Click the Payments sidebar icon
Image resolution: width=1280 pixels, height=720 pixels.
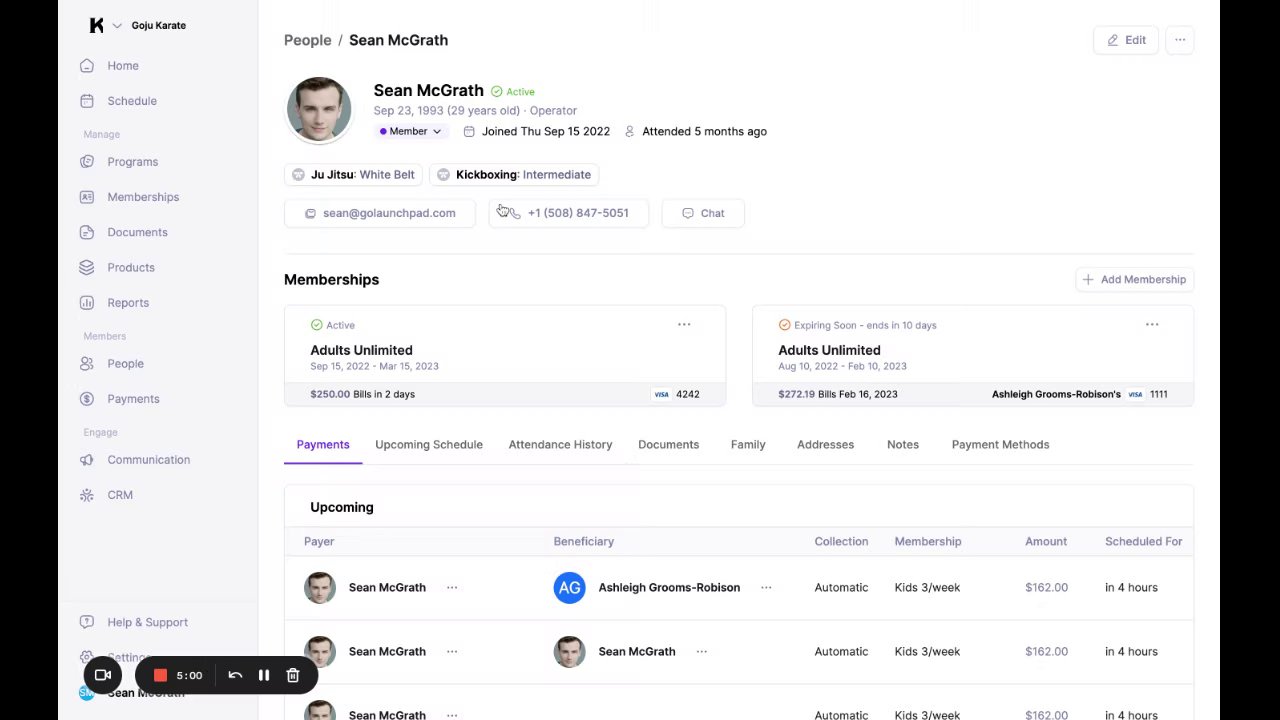pyautogui.click(x=87, y=399)
